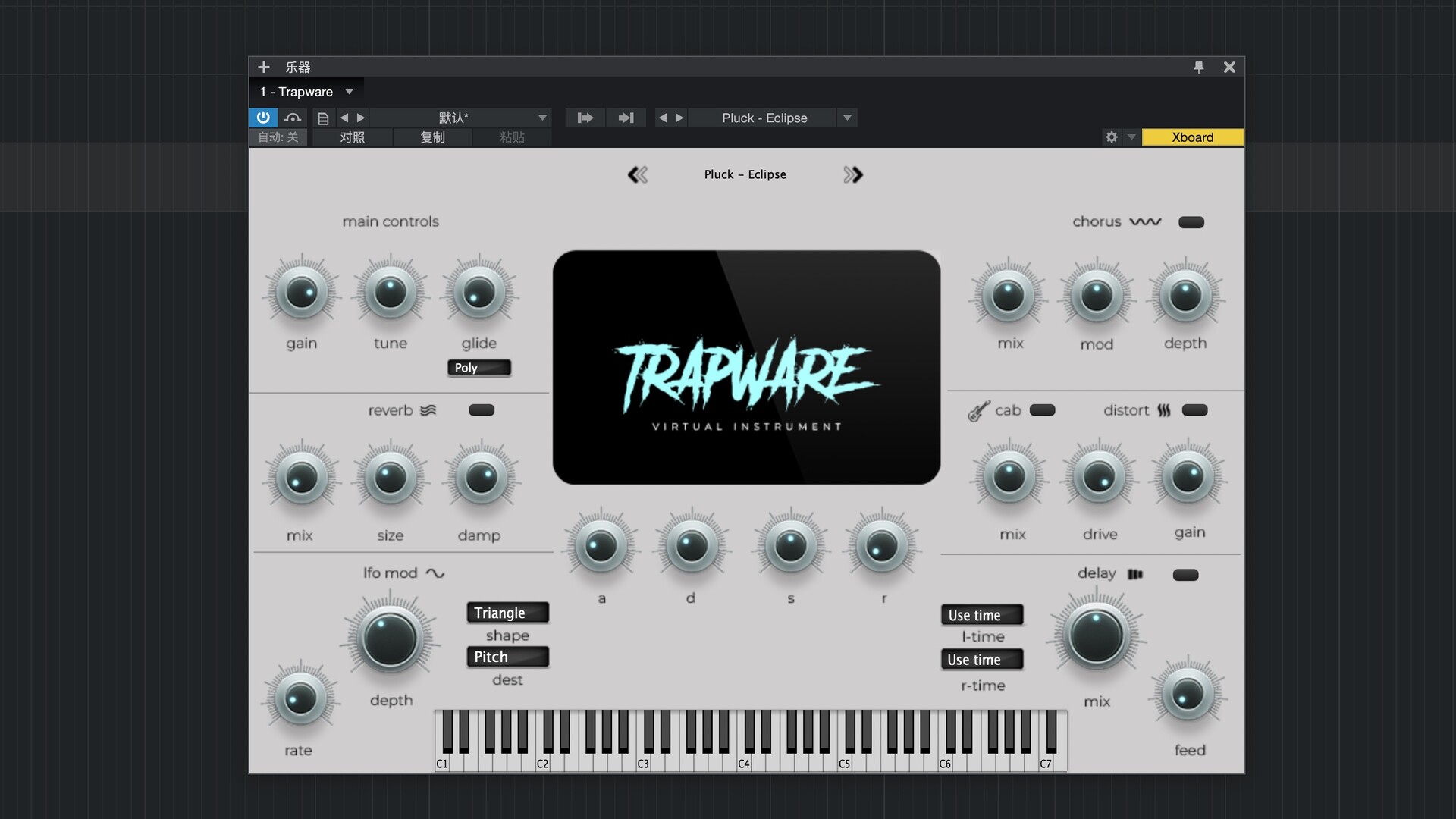Screen dimensions: 1456x819
Task: Open the Triangle LFO shape selector
Action: (x=507, y=613)
